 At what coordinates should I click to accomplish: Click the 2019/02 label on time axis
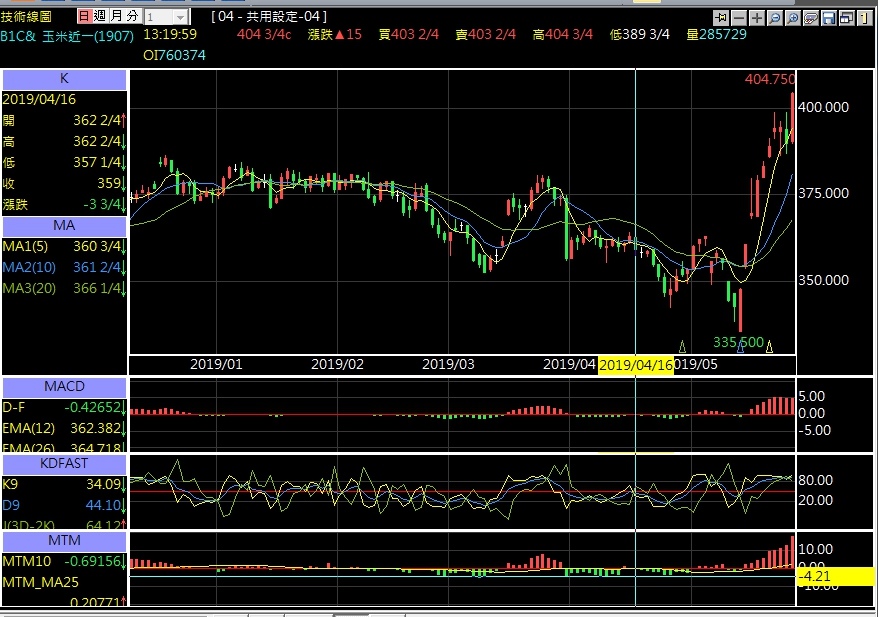click(x=337, y=364)
